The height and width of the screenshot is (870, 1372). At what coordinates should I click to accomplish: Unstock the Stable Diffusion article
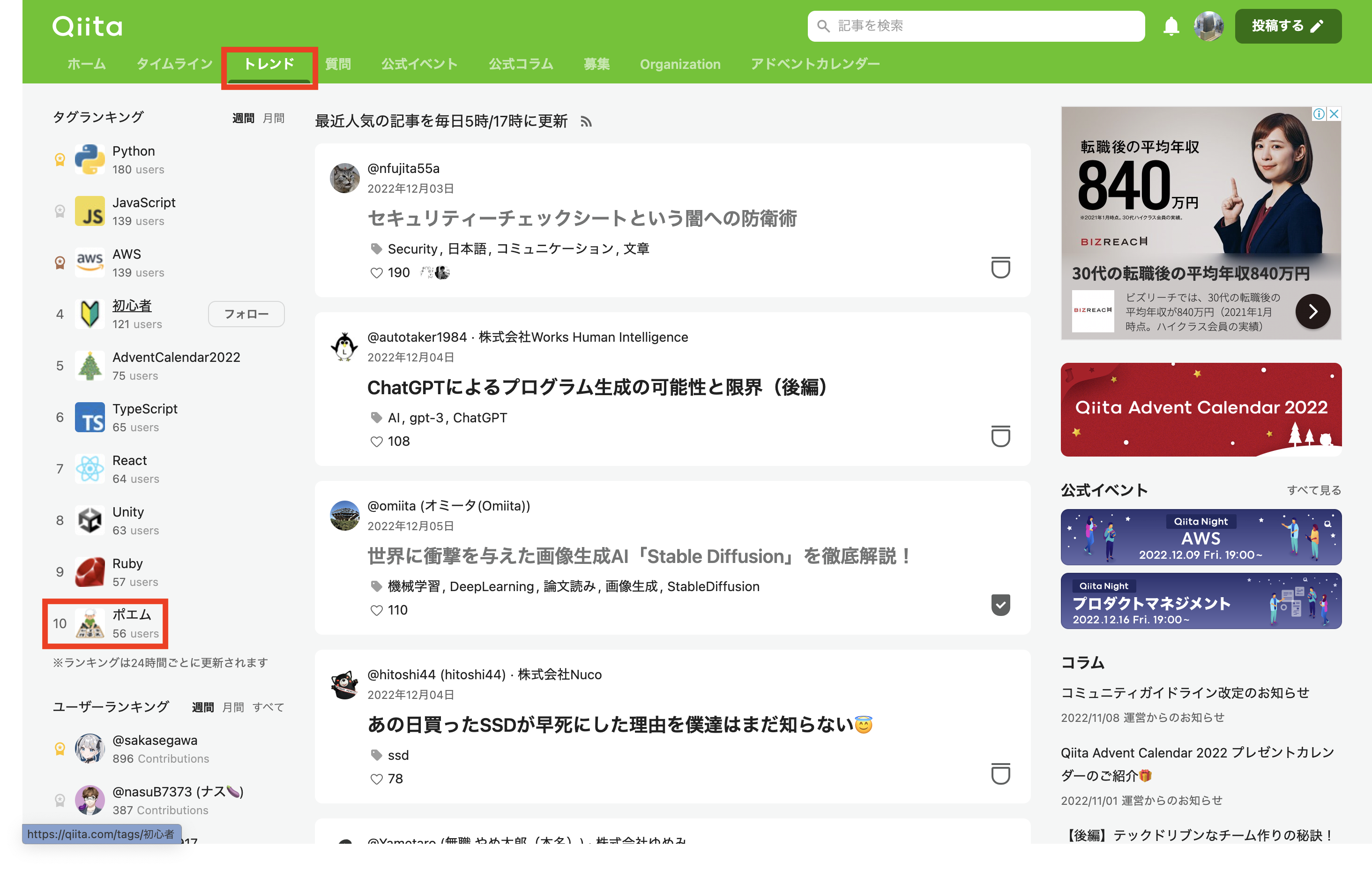pos(1000,605)
